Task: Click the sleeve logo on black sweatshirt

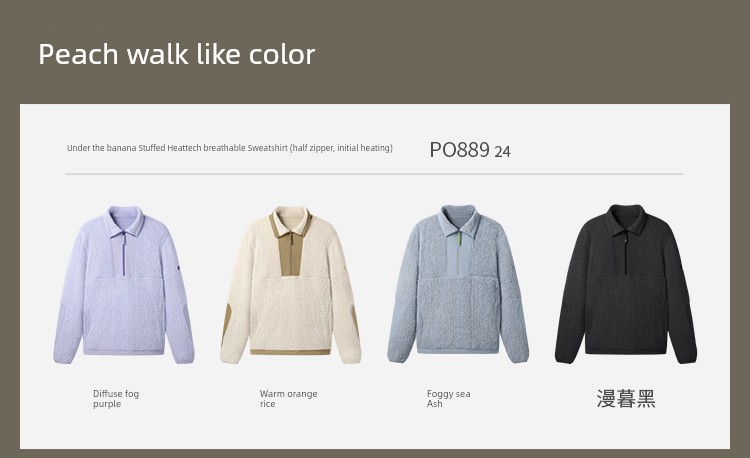Action: [x=680, y=267]
